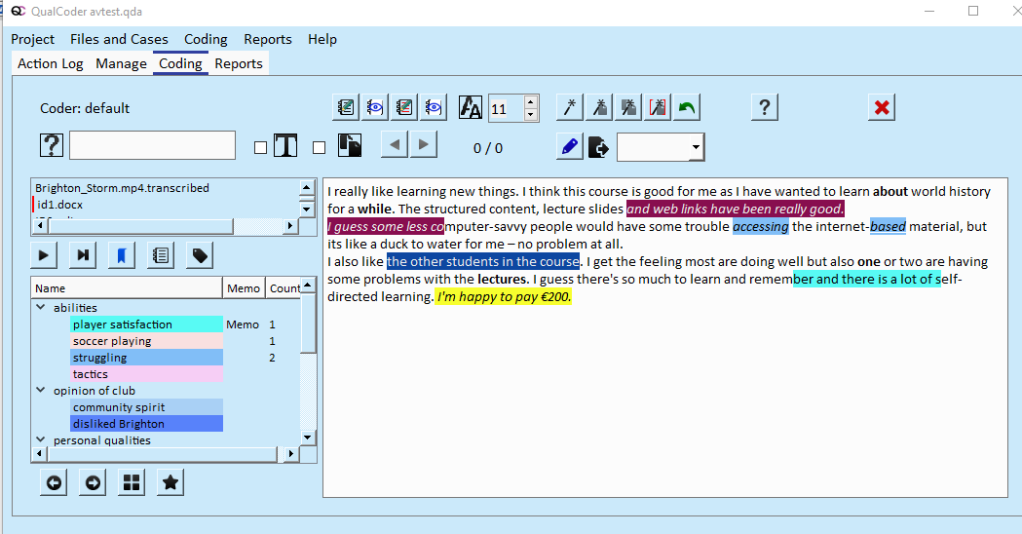Switch to the Manage tab
Screen dimensions: 1022x534
click(x=121, y=64)
